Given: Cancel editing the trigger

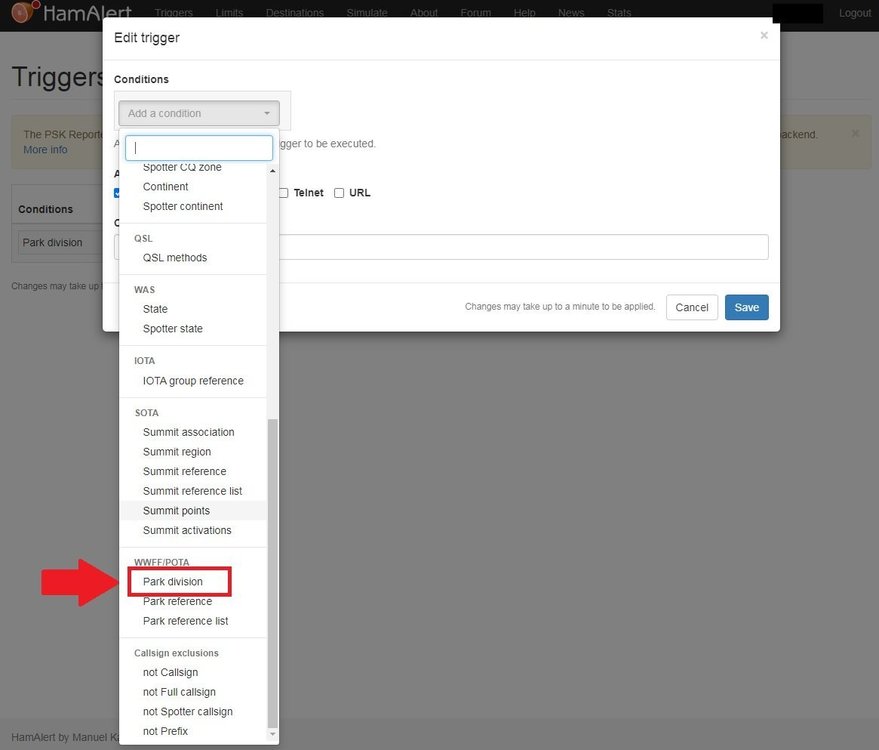Looking at the screenshot, I should click(x=691, y=308).
